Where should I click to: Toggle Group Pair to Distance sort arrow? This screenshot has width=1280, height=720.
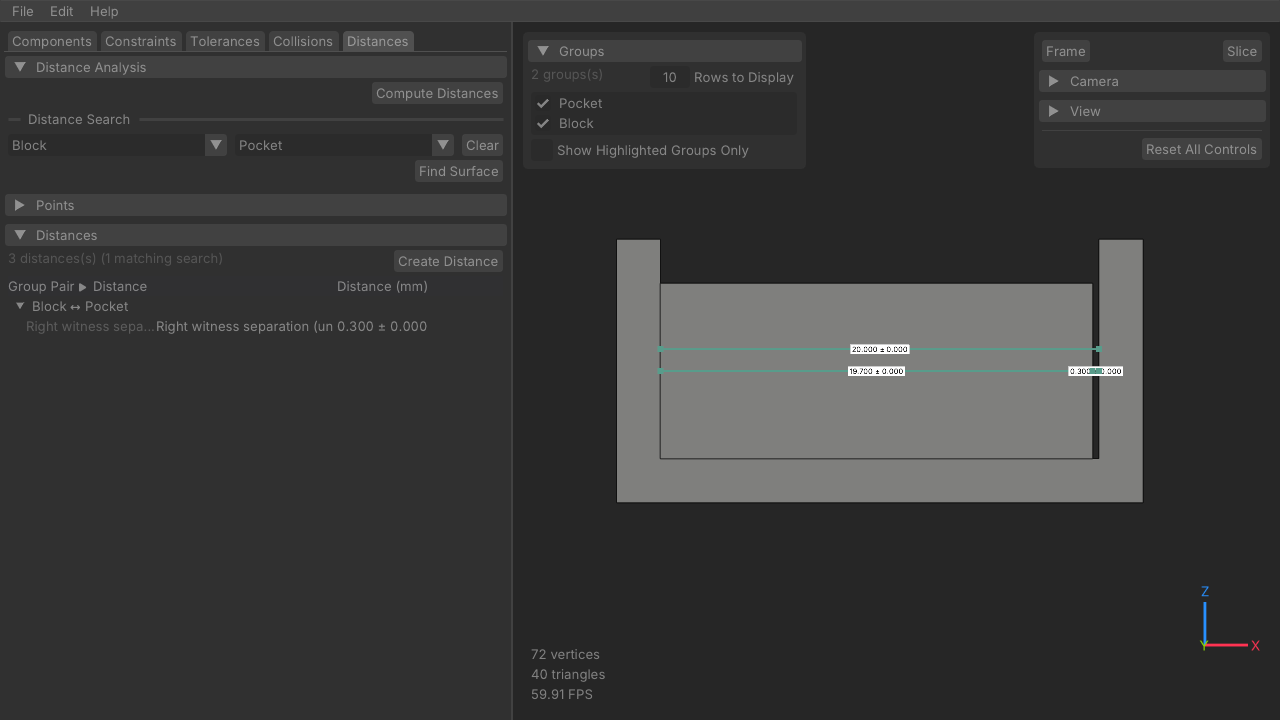(83, 287)
